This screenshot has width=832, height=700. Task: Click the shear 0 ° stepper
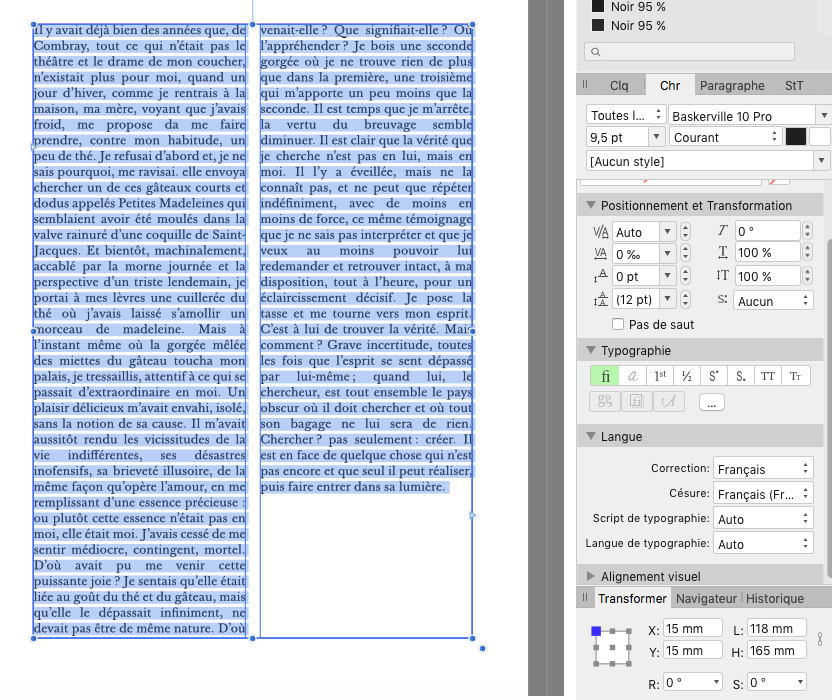click(808, 231)
